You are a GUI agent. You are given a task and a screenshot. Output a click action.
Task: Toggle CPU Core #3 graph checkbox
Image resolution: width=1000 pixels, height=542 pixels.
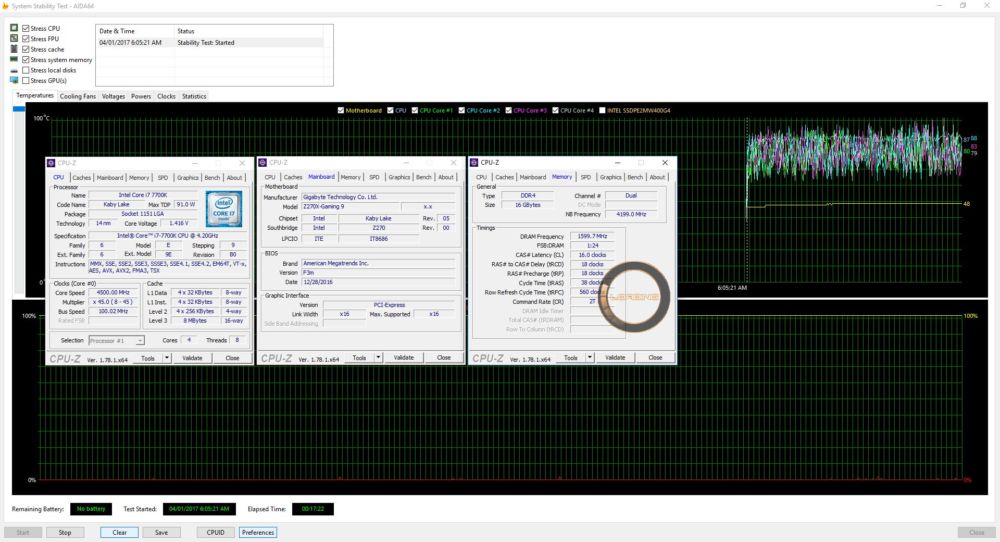pos(508,110)
